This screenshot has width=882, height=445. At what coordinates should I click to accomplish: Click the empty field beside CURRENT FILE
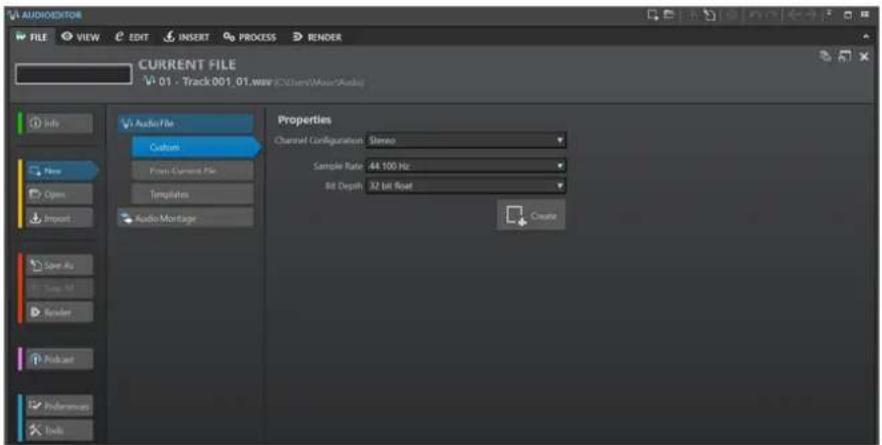tap(74, 74)
